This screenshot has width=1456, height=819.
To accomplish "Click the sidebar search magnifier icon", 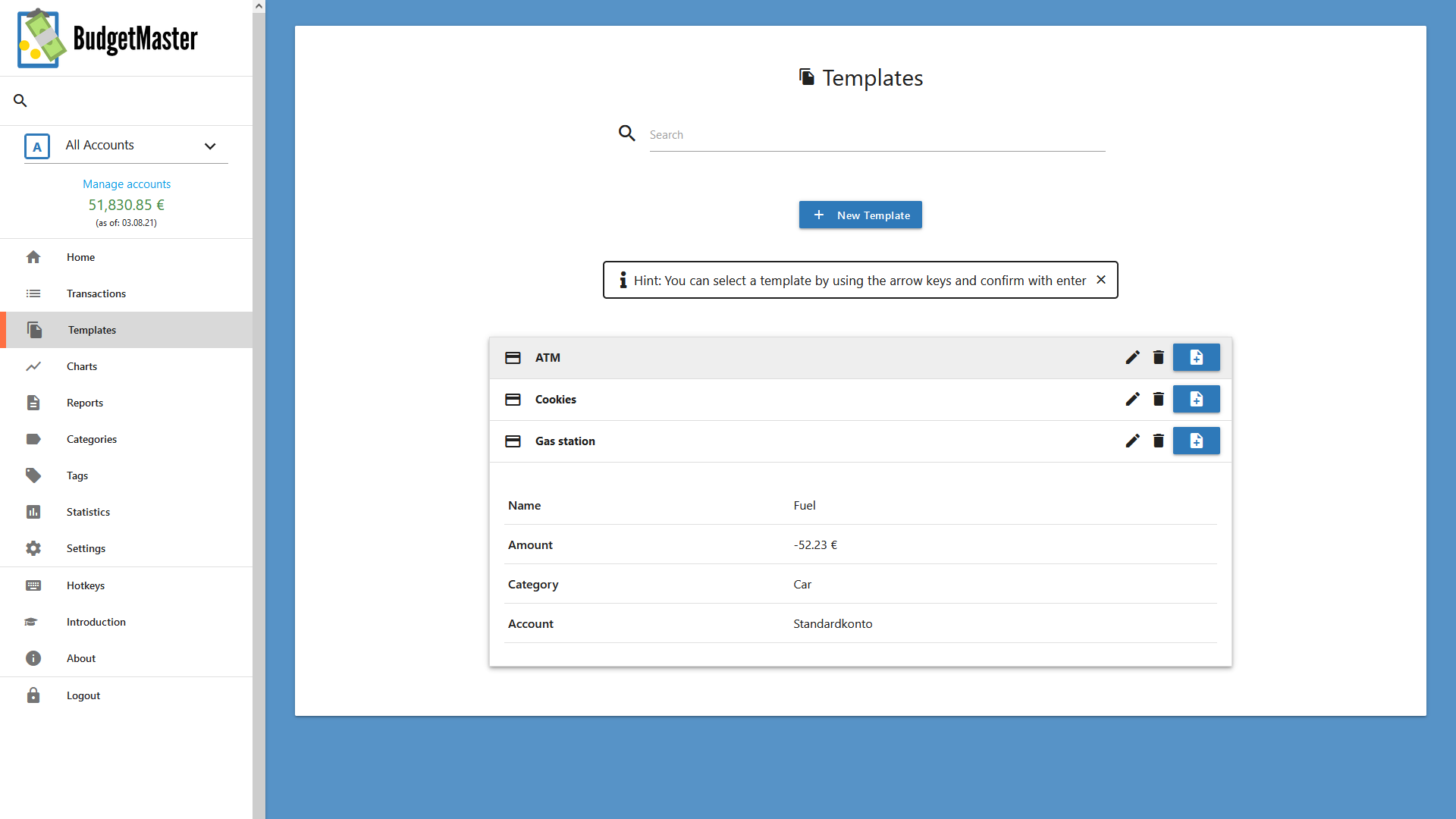I will pos(20,100).
